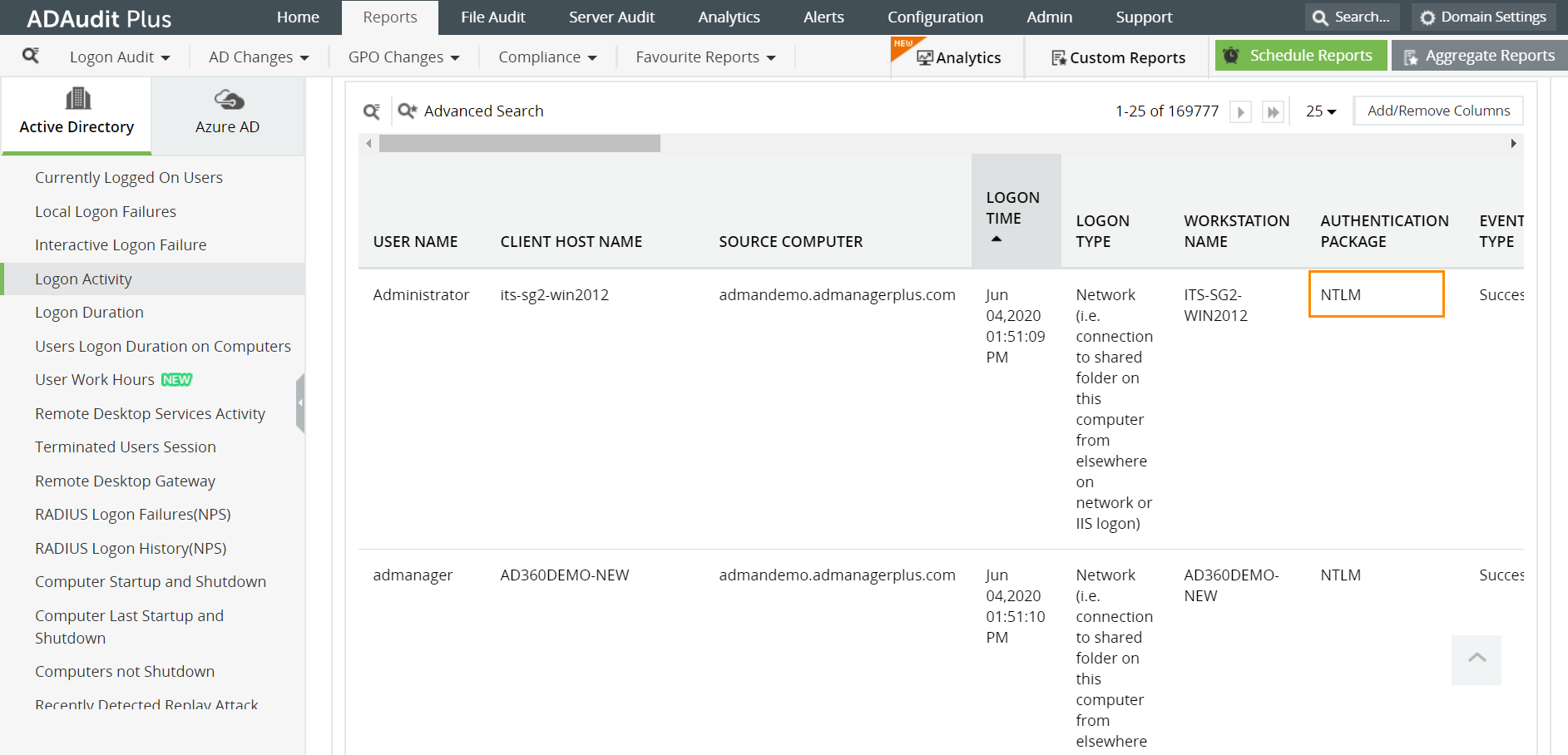Viewport: 1568px width, 755px height.
Task: Collapse the left sidebar panel handle
Action: tap(300, 403)
